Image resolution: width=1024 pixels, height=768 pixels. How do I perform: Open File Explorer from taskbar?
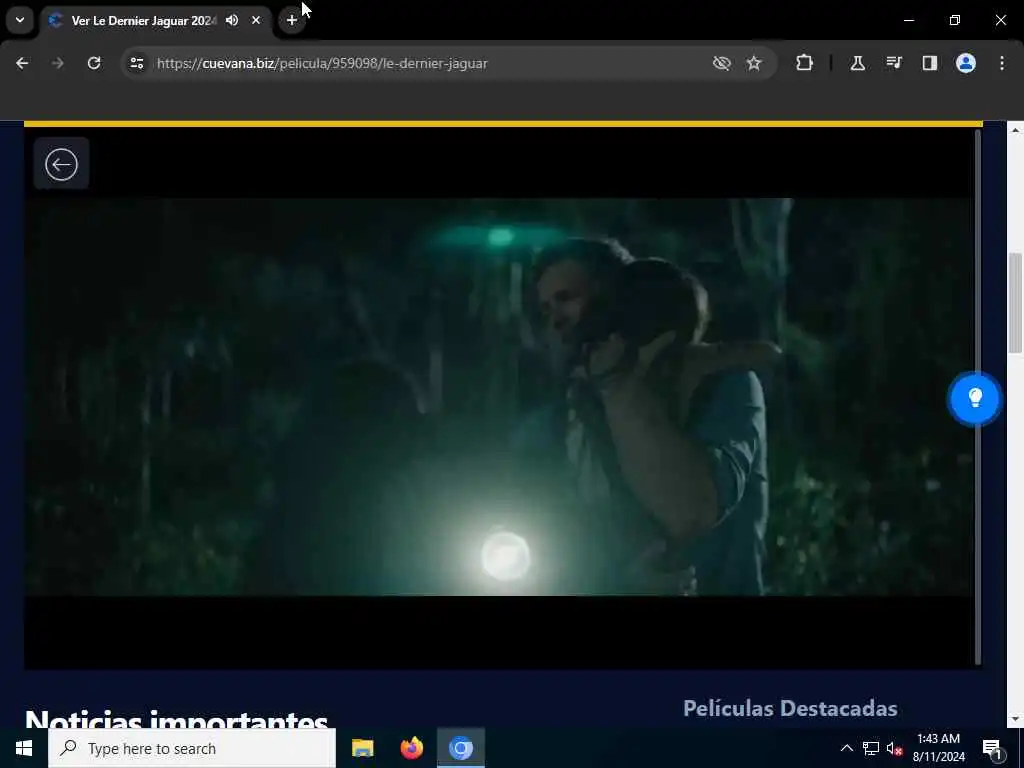coord(362,748)
